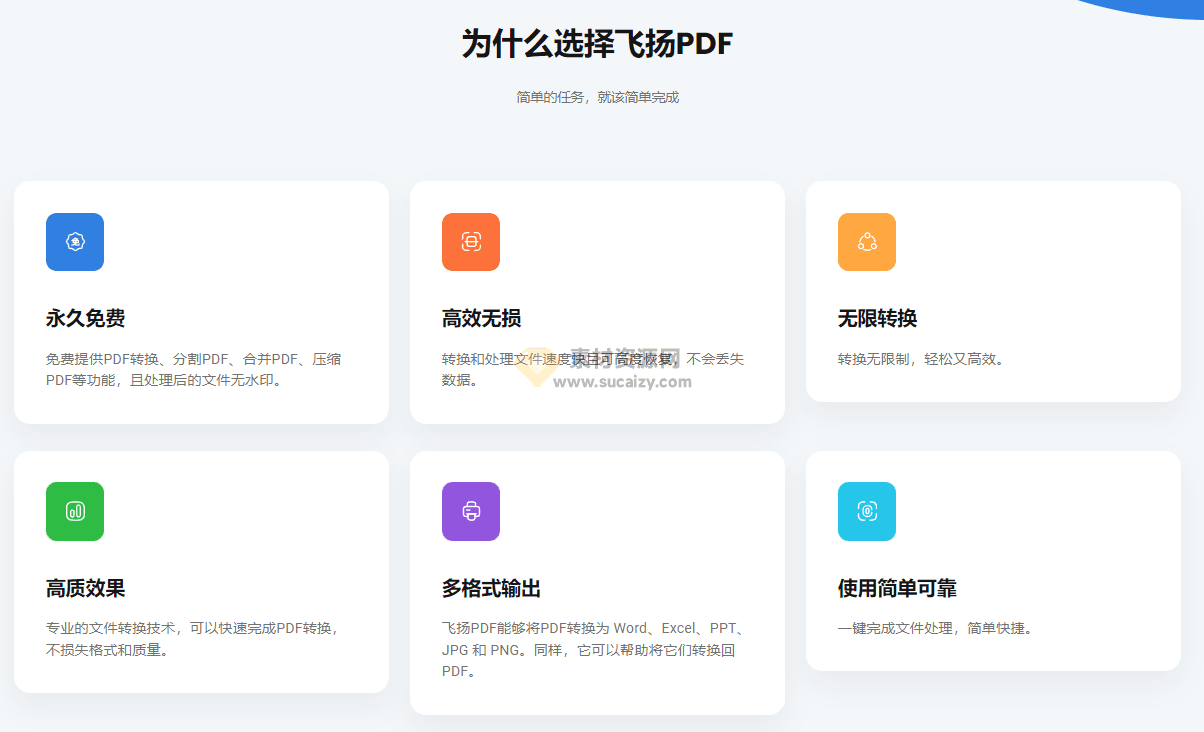Viewport: 1204px width, 732px height.
Task: Click the blue 永久免费 feature icon
Action: coord(74,241)
